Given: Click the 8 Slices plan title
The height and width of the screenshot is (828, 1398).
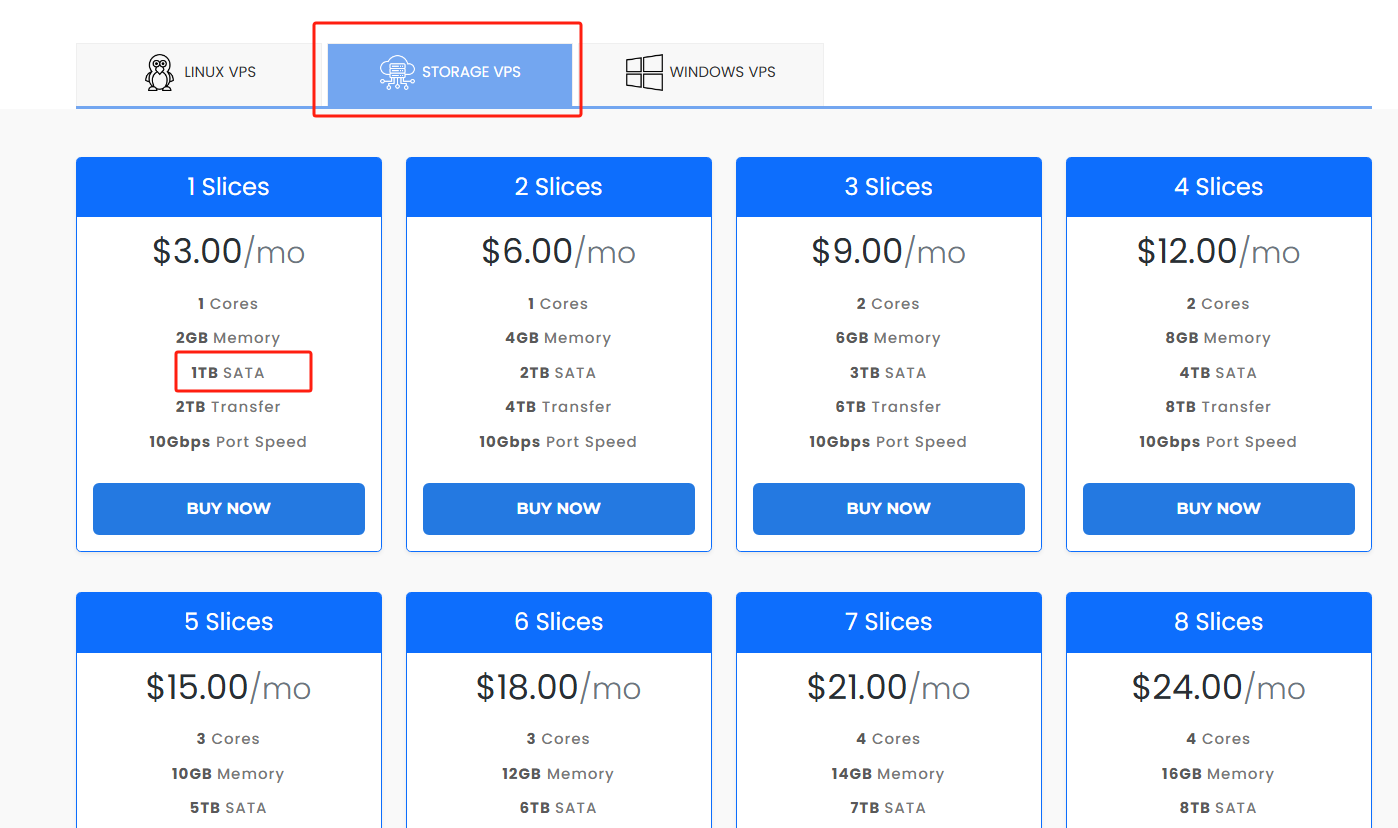Looking at the screenshot, I should [1218, 622].
